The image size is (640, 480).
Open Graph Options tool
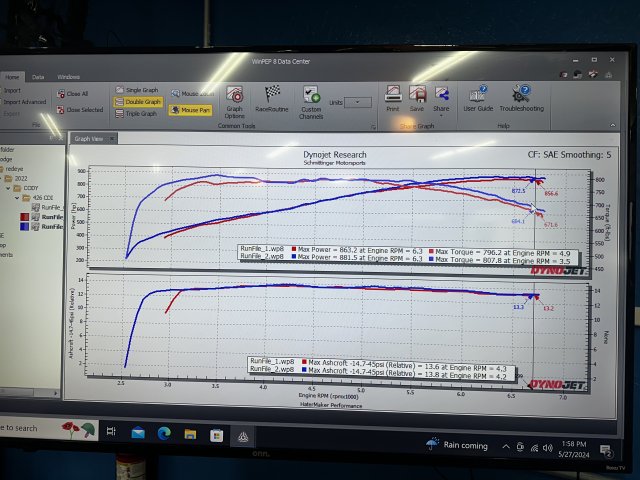coord(235,102)
